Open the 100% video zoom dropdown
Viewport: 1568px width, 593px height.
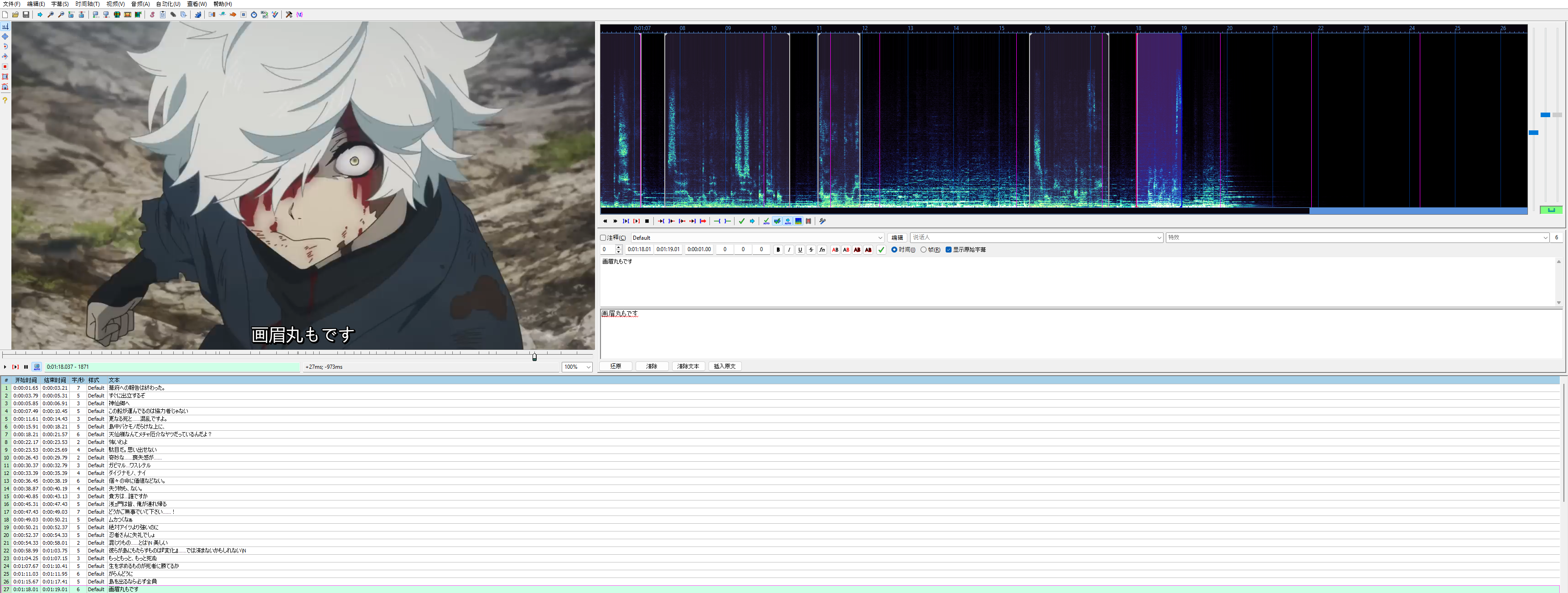588,367
